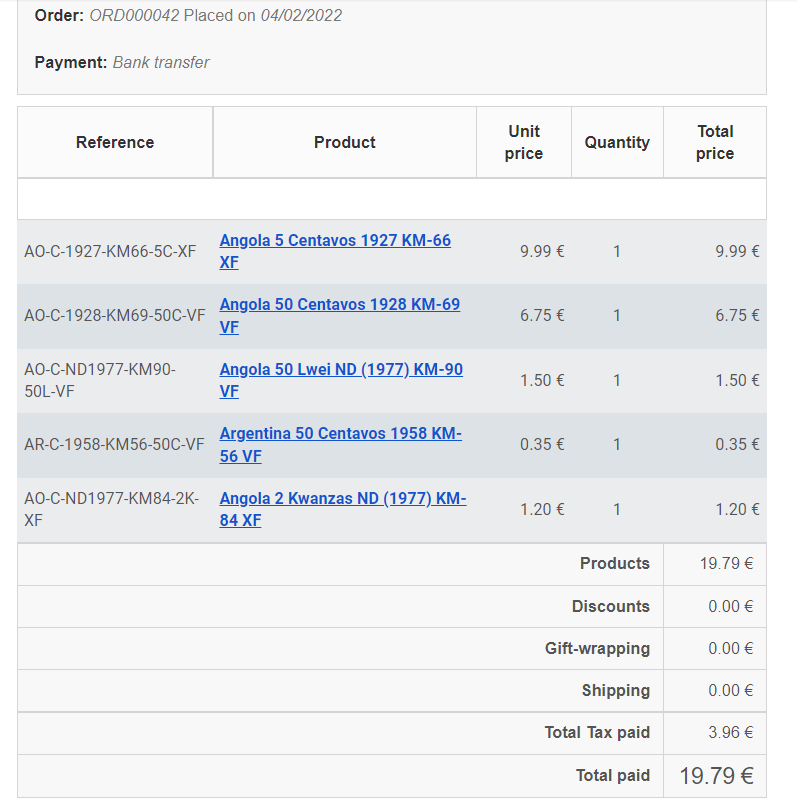
Task: Select reference AO-C-ND1977-KM84-2K-XF
Action: tap(112, 509)
